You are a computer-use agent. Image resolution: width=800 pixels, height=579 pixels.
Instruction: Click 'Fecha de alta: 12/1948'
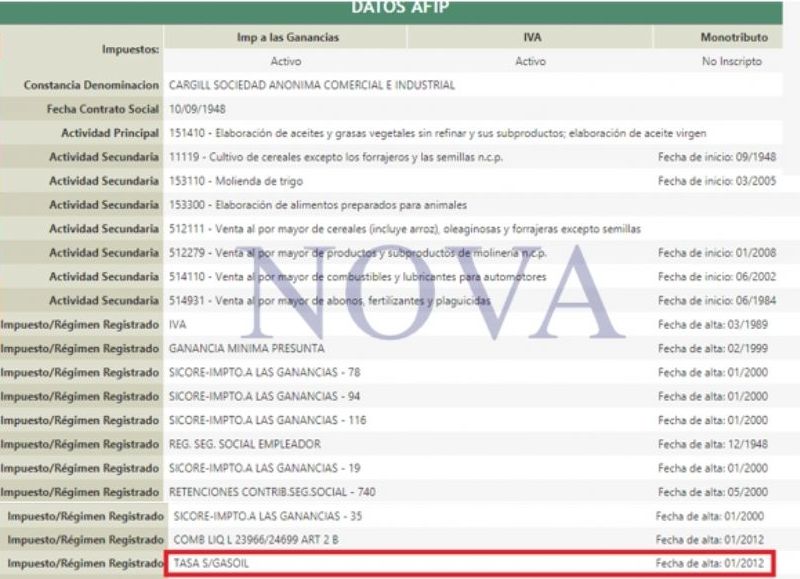pos(713,445)
